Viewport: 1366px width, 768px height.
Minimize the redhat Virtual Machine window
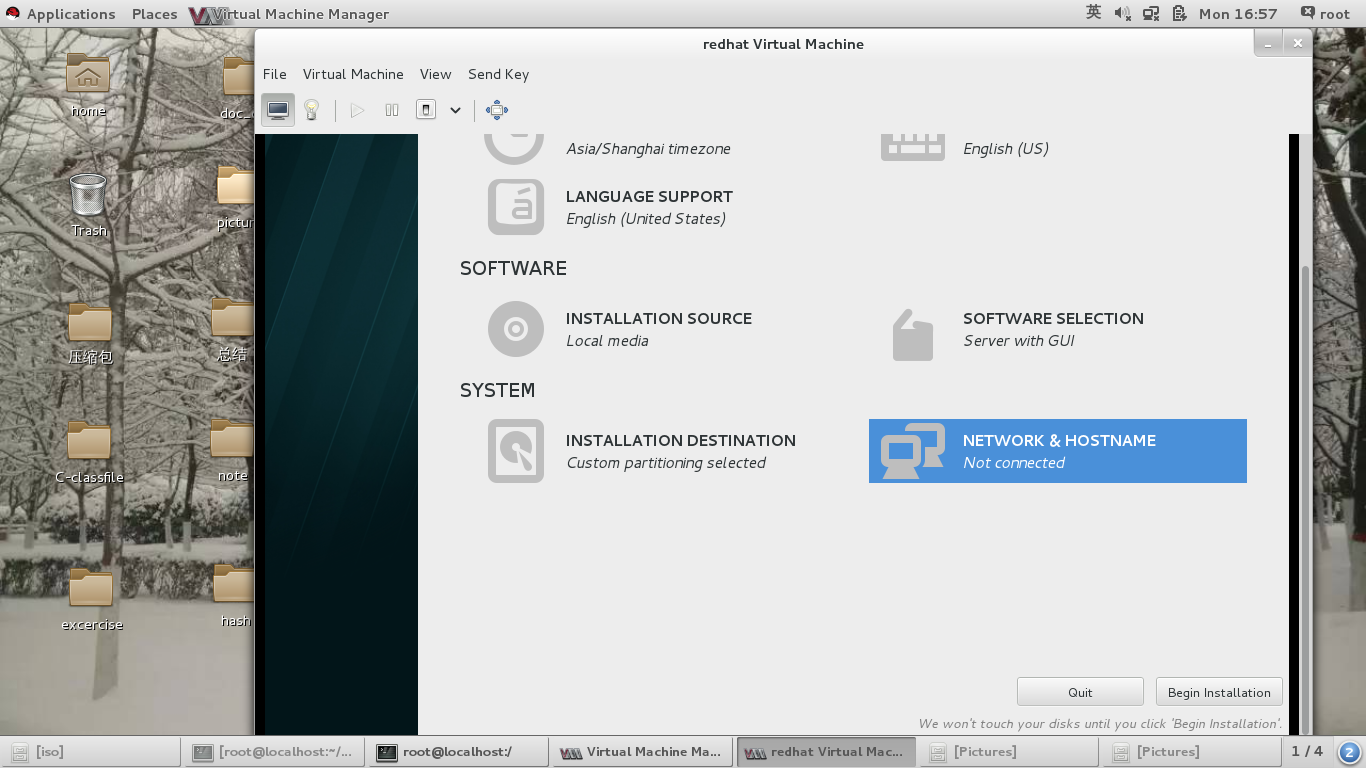click(x=1268, y=44)
